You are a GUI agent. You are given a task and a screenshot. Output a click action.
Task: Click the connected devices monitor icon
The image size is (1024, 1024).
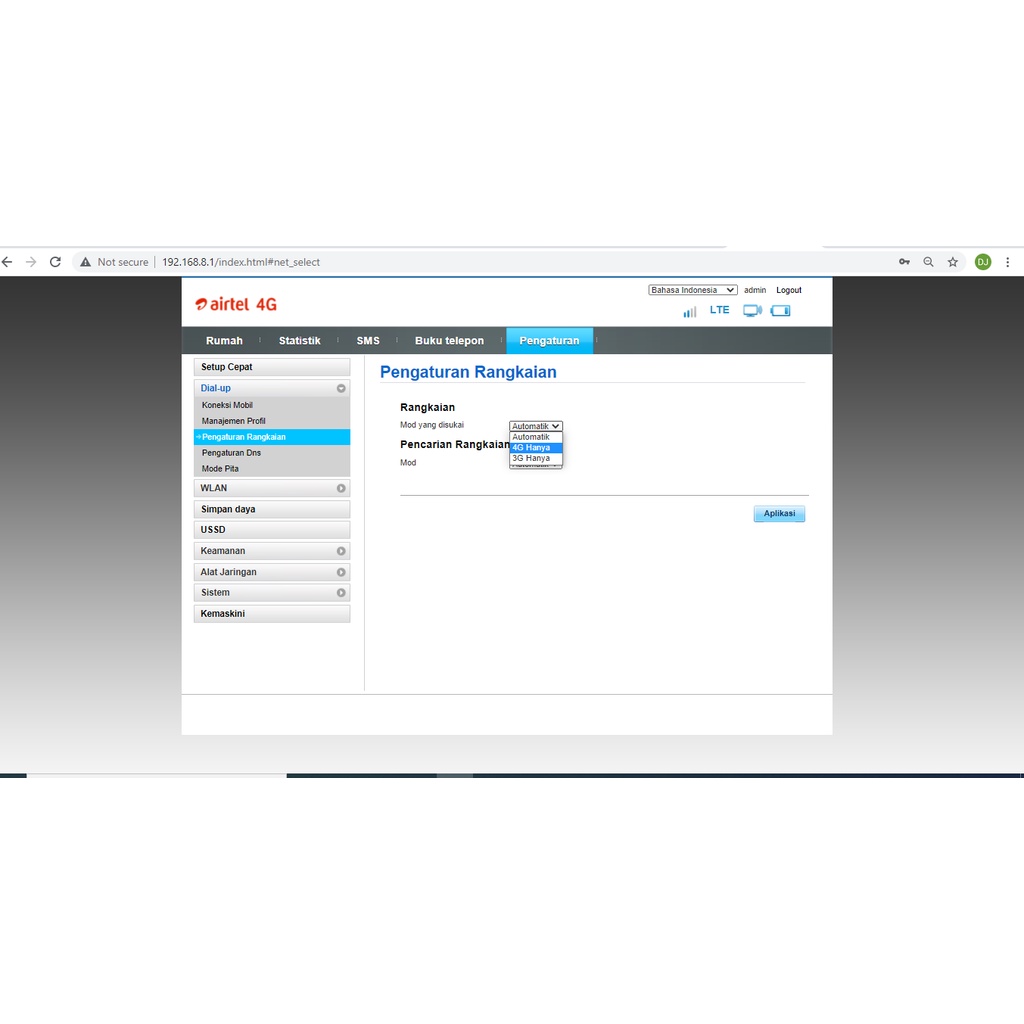tap(752, 311)
